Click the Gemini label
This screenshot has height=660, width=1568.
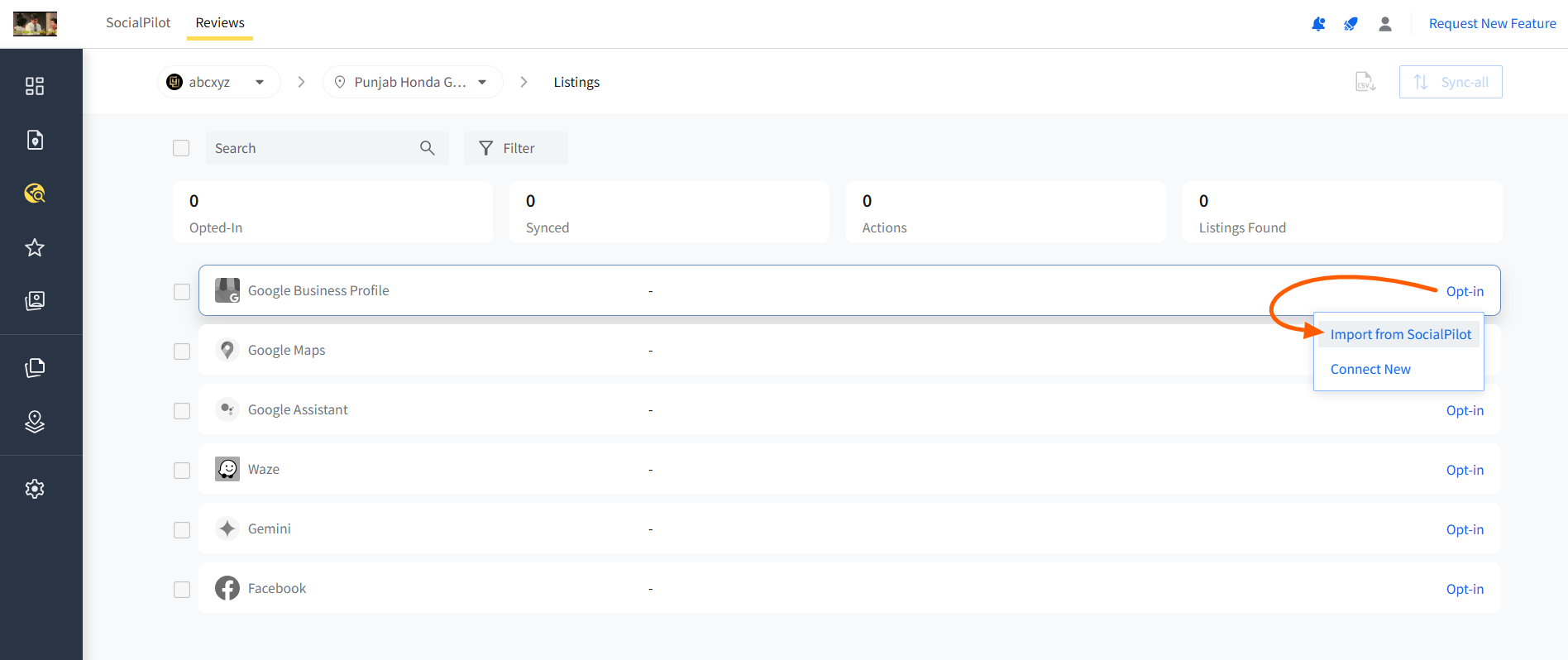(270, 528)
